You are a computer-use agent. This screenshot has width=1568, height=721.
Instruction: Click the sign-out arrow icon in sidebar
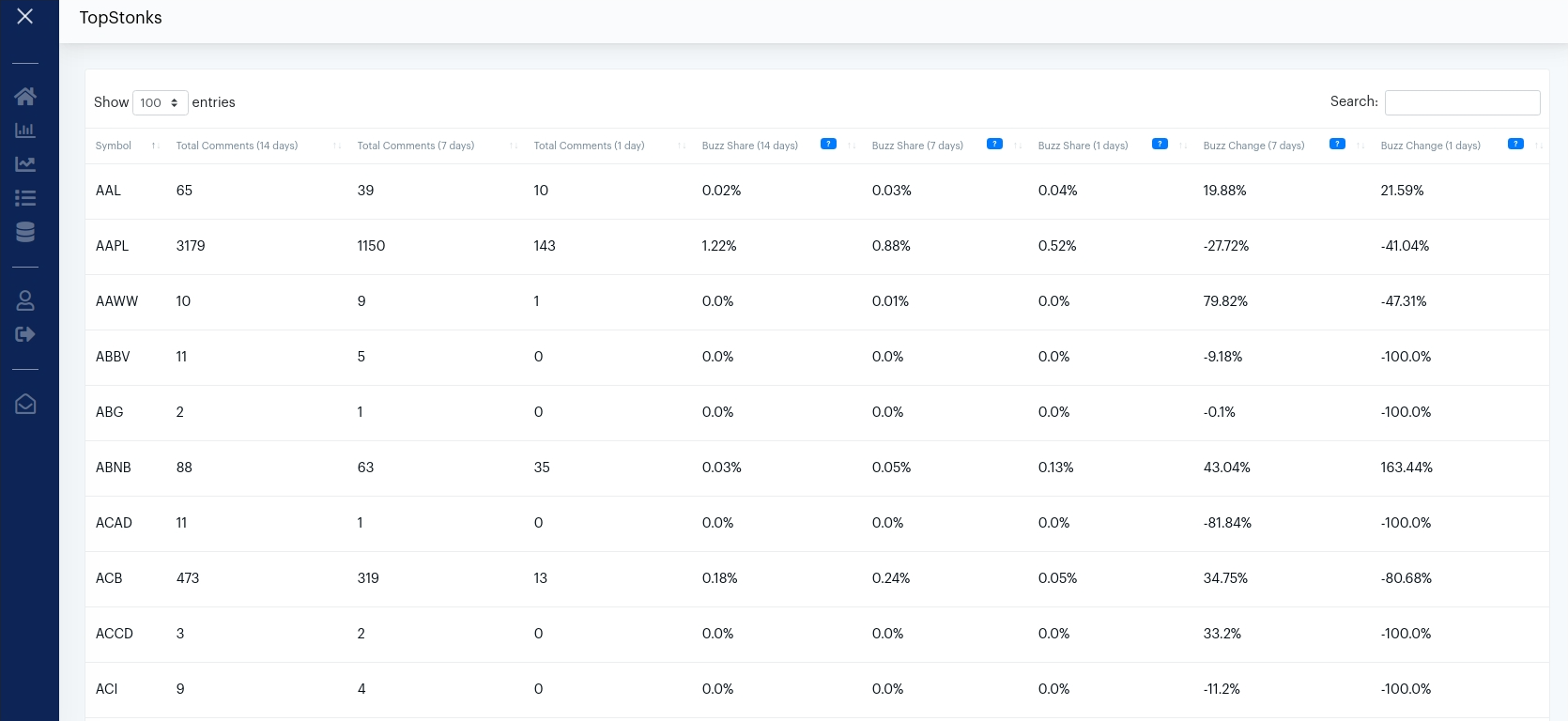point(25,334)
